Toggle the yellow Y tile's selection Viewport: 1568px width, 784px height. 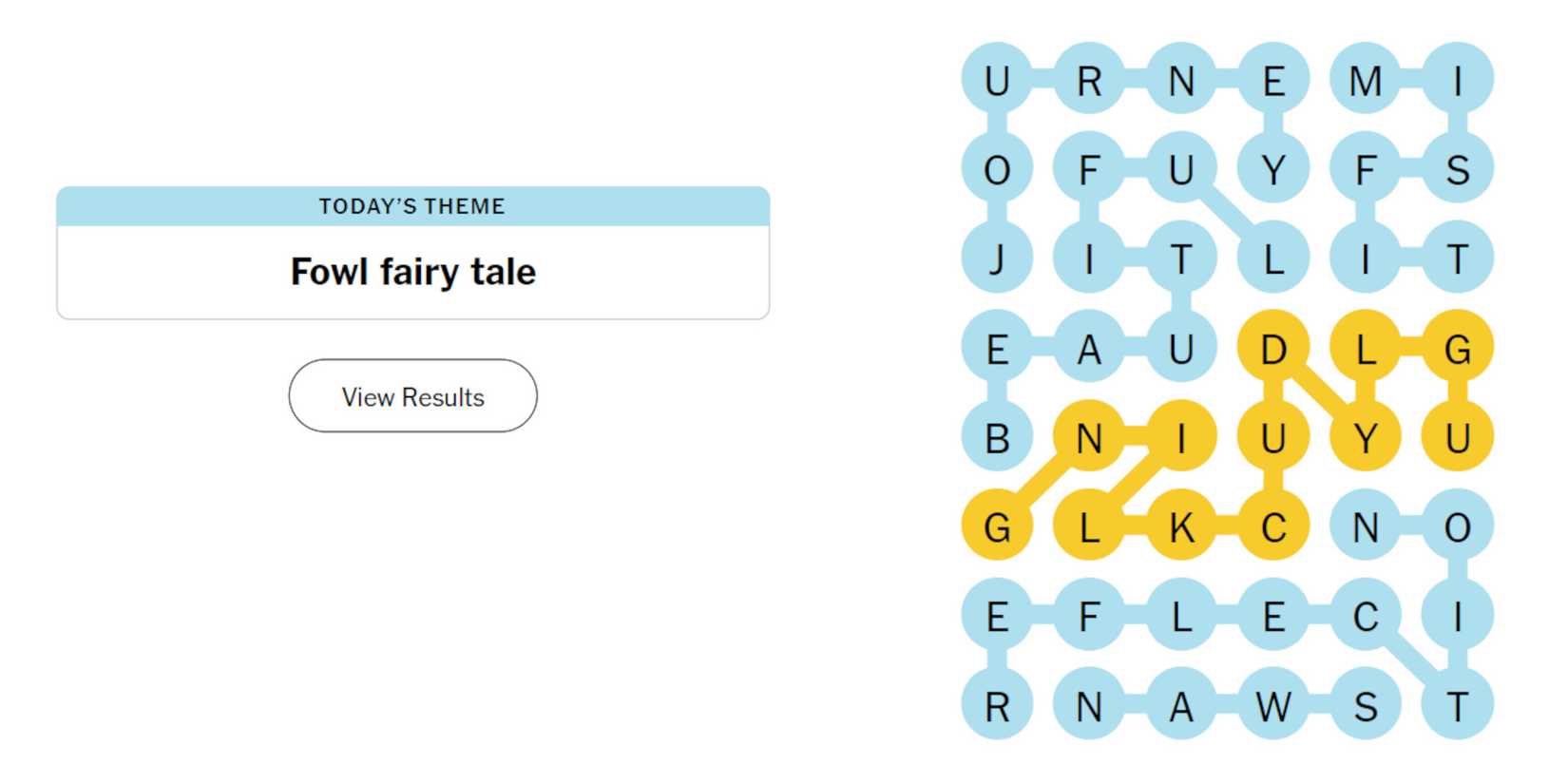1367,437
